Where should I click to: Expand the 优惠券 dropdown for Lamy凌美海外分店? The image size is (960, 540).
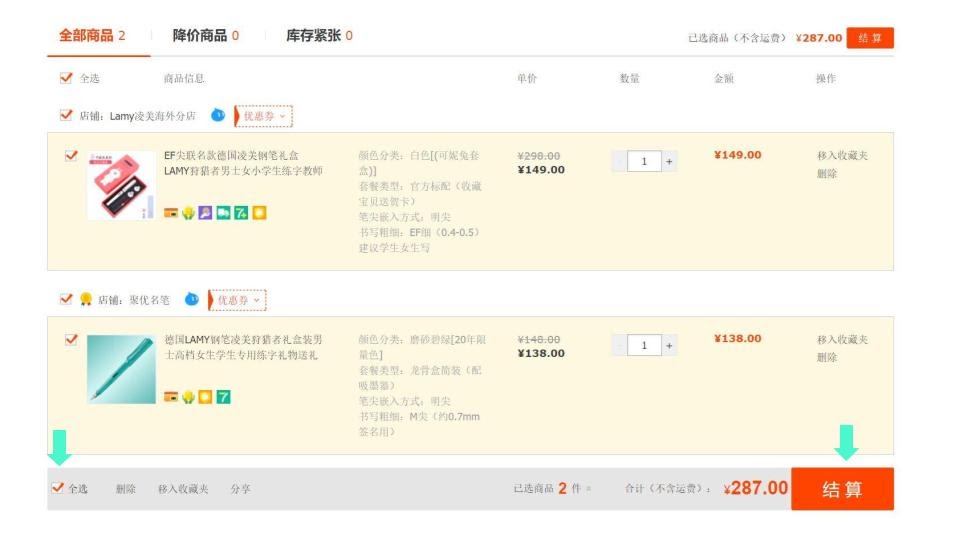click(265, 116)
